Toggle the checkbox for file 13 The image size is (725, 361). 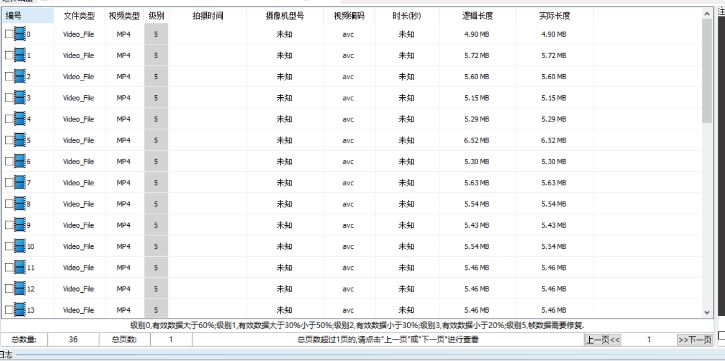tap(9, 310)
